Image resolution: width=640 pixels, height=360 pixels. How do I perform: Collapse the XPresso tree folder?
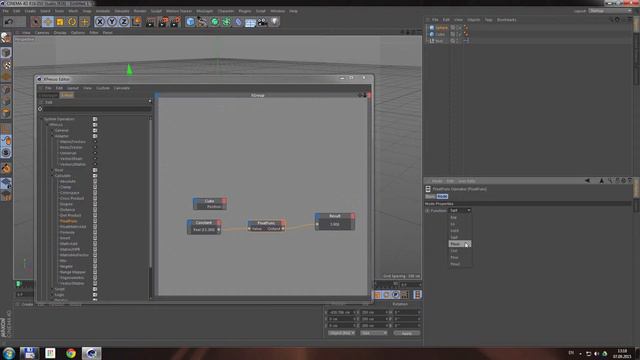coord(47,125)
